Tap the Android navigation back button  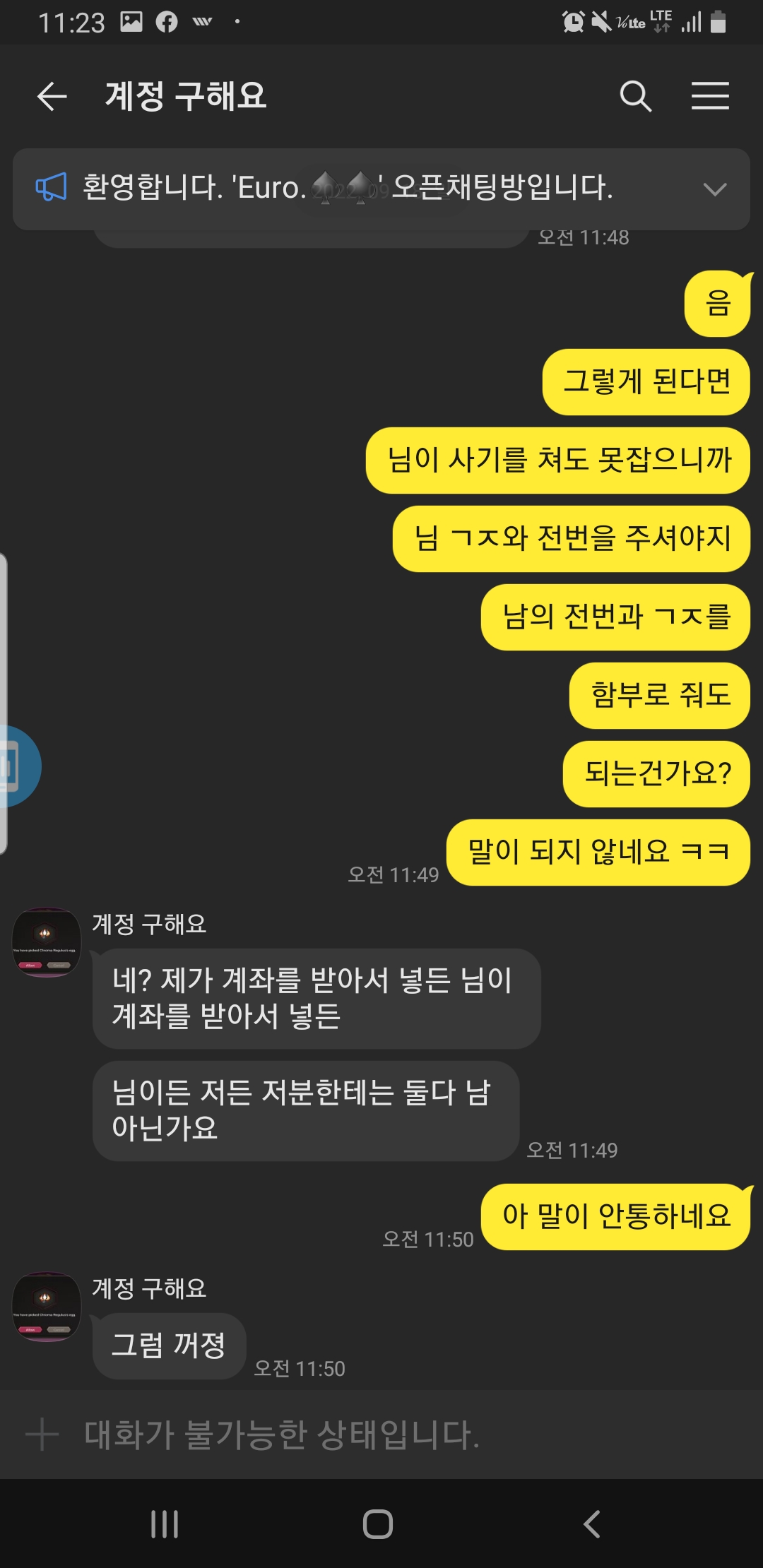(x=592, y=1524)
